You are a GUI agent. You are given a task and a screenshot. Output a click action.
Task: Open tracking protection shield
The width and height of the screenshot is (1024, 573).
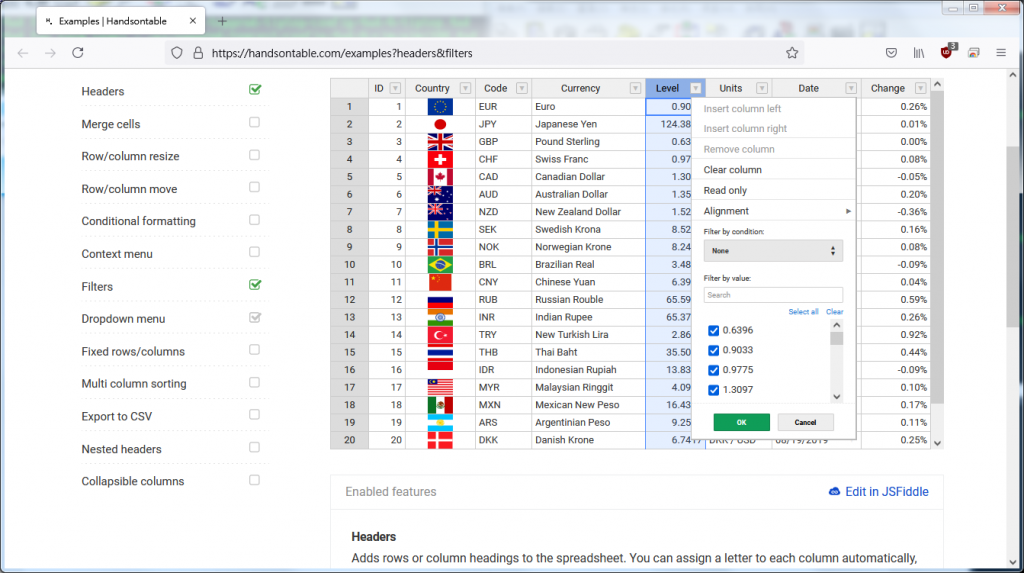[x=176, y=53]
